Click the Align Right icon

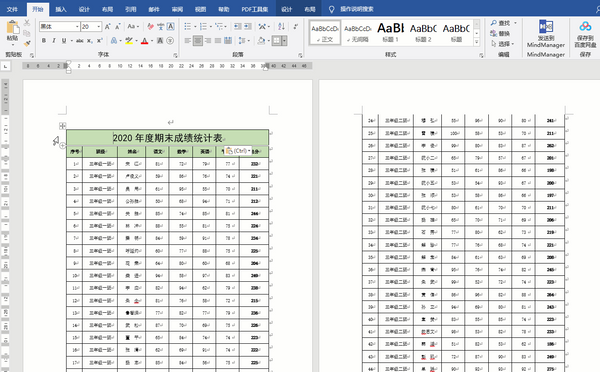point(208,41)
